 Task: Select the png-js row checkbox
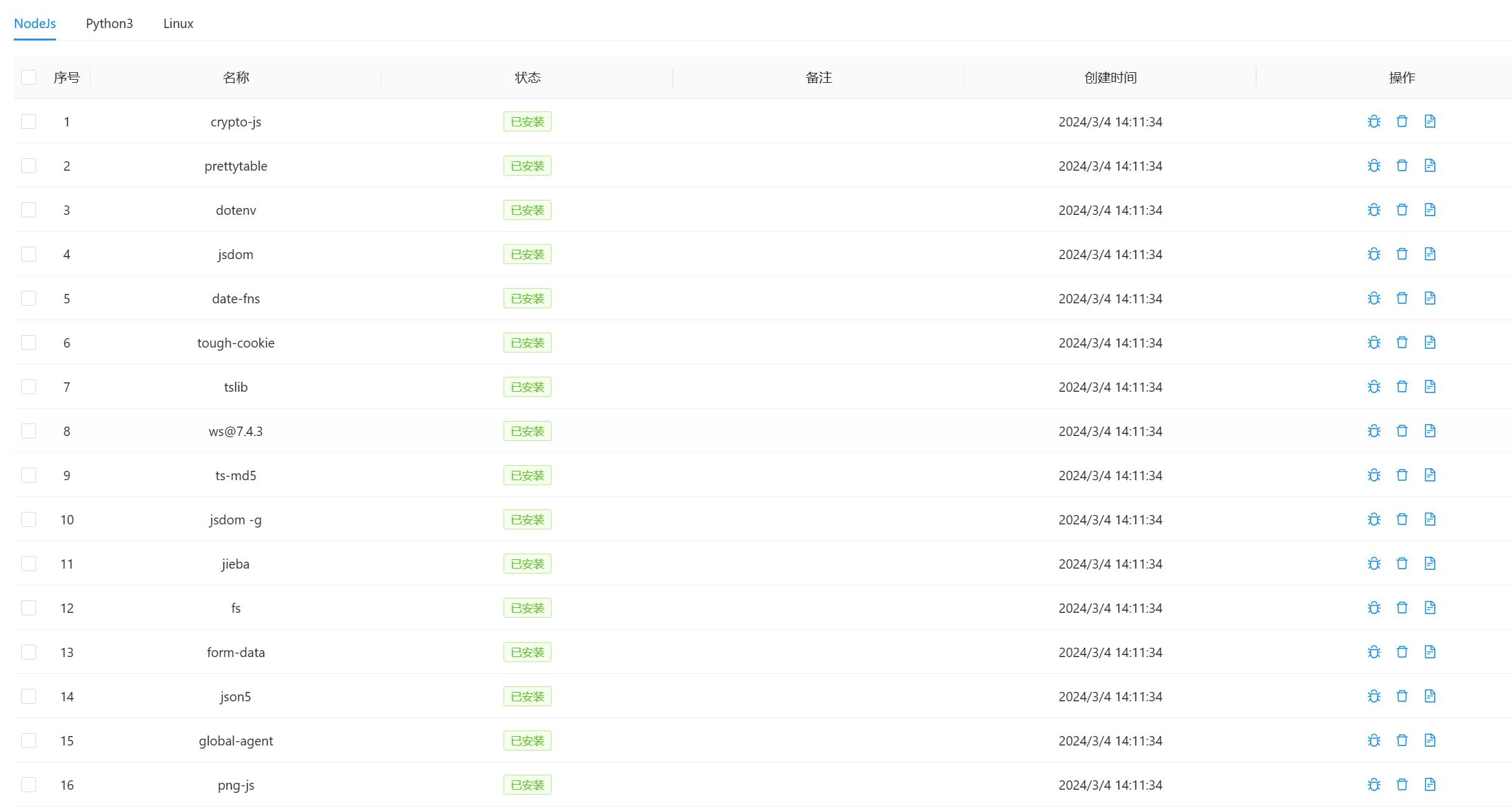[29, 785]
